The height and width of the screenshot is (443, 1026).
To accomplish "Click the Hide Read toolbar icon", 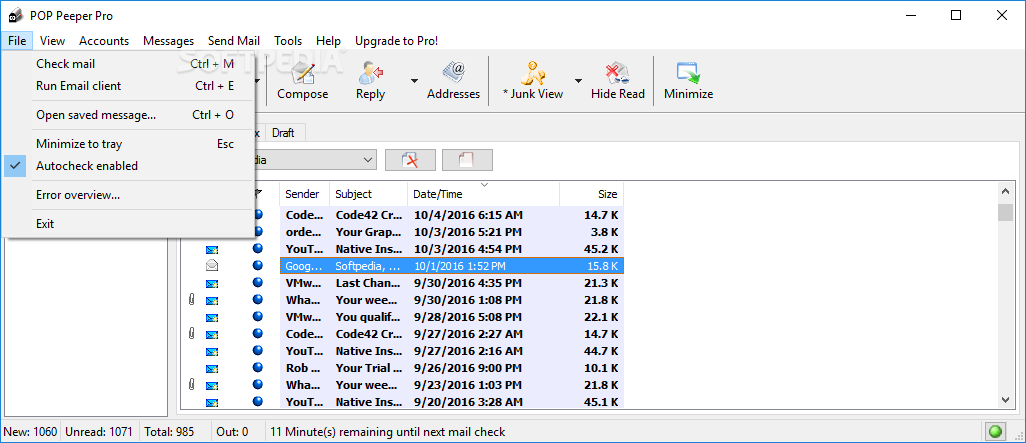I will 617,73.
